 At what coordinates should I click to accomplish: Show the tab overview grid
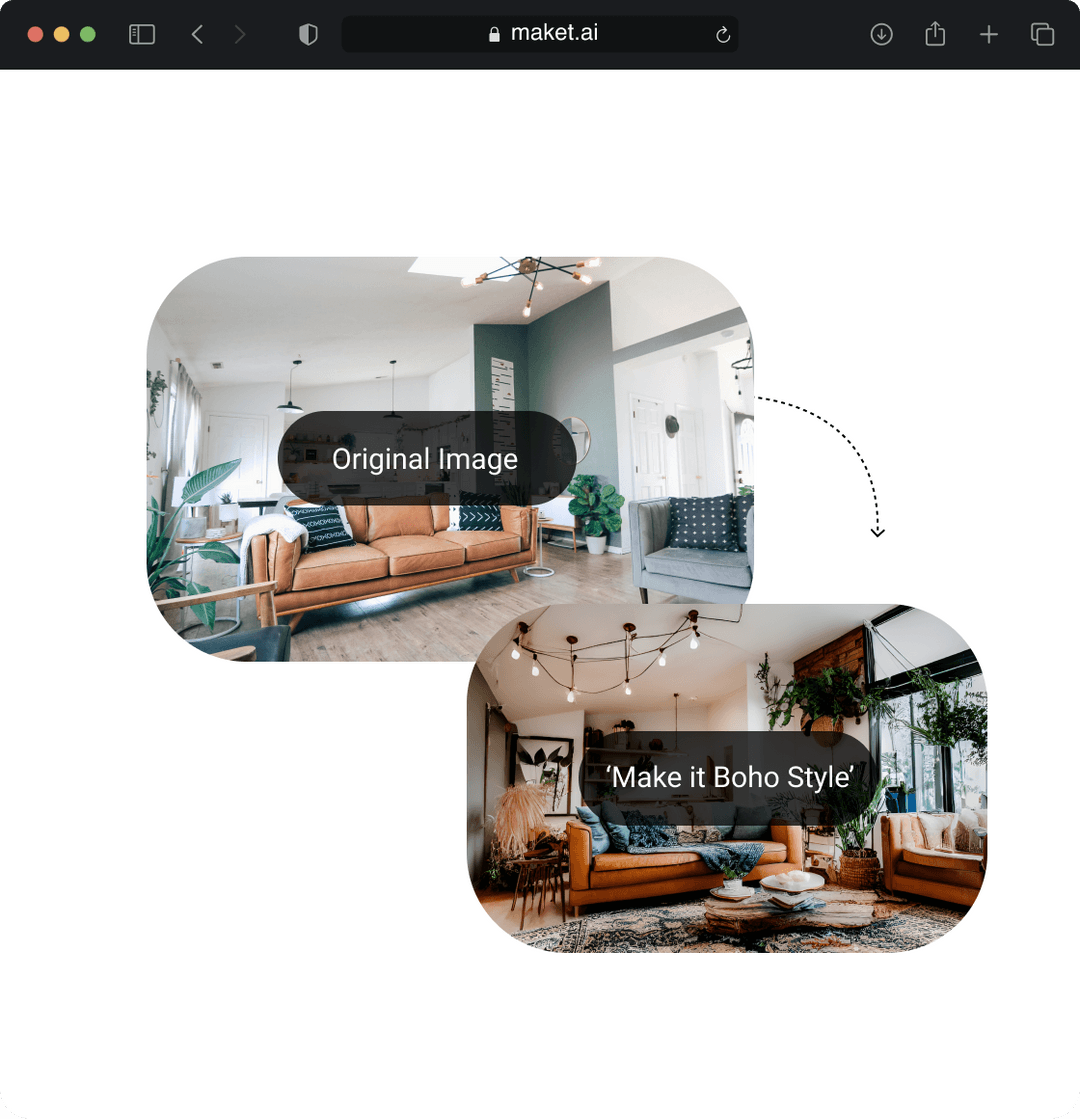[x=1041, y=33]
